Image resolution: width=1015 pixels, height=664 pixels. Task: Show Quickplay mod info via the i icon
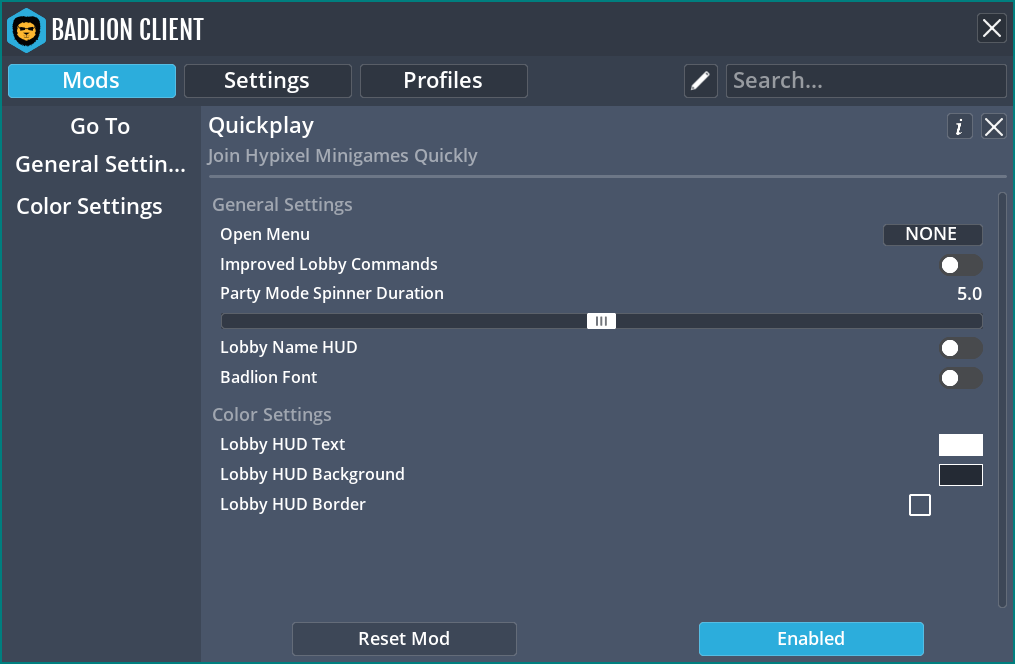coord(959,126)
